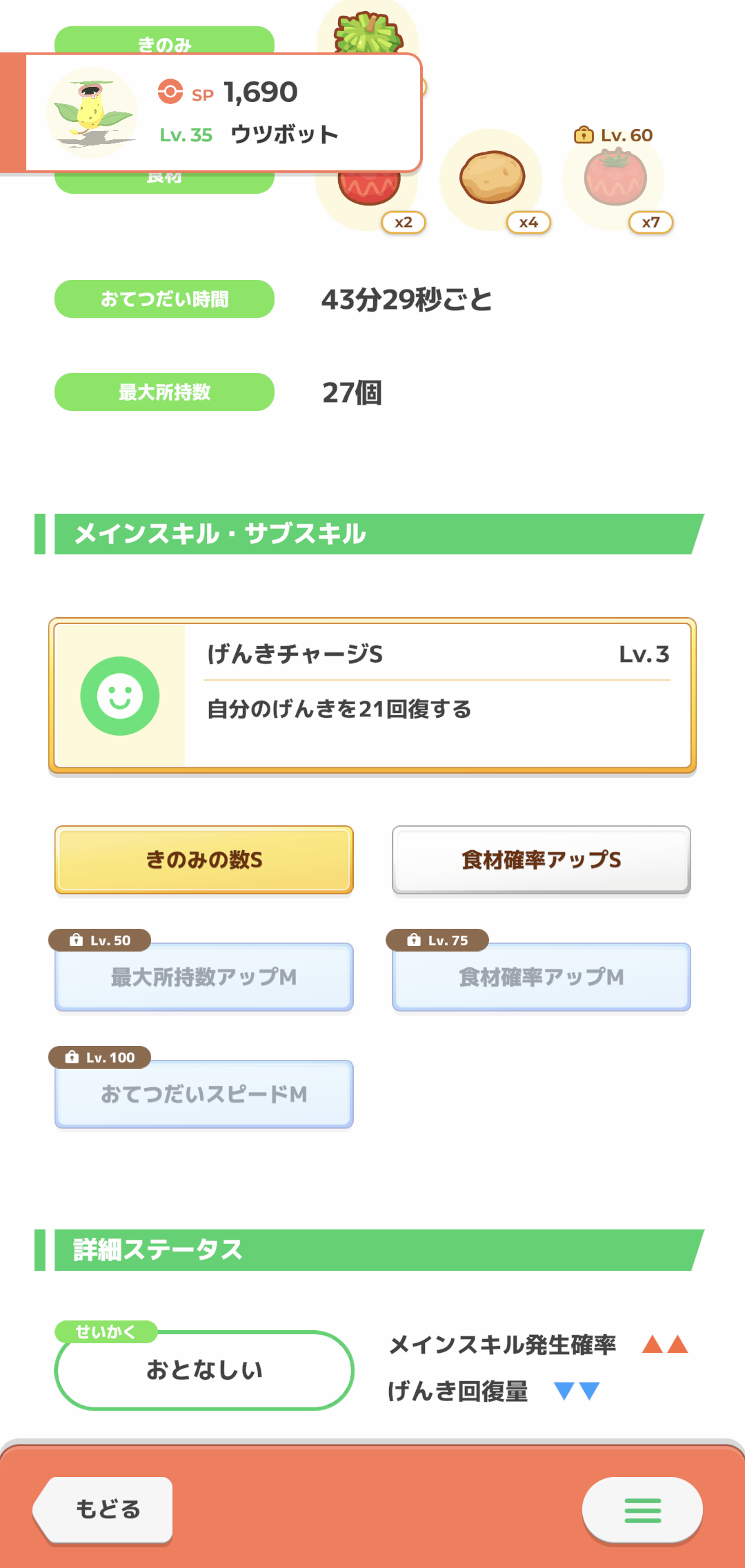The width and height of the screenshot is (745, 1568).
Task: Open the げんきチャージS main skill card
Action: click(x=372, y=696)
